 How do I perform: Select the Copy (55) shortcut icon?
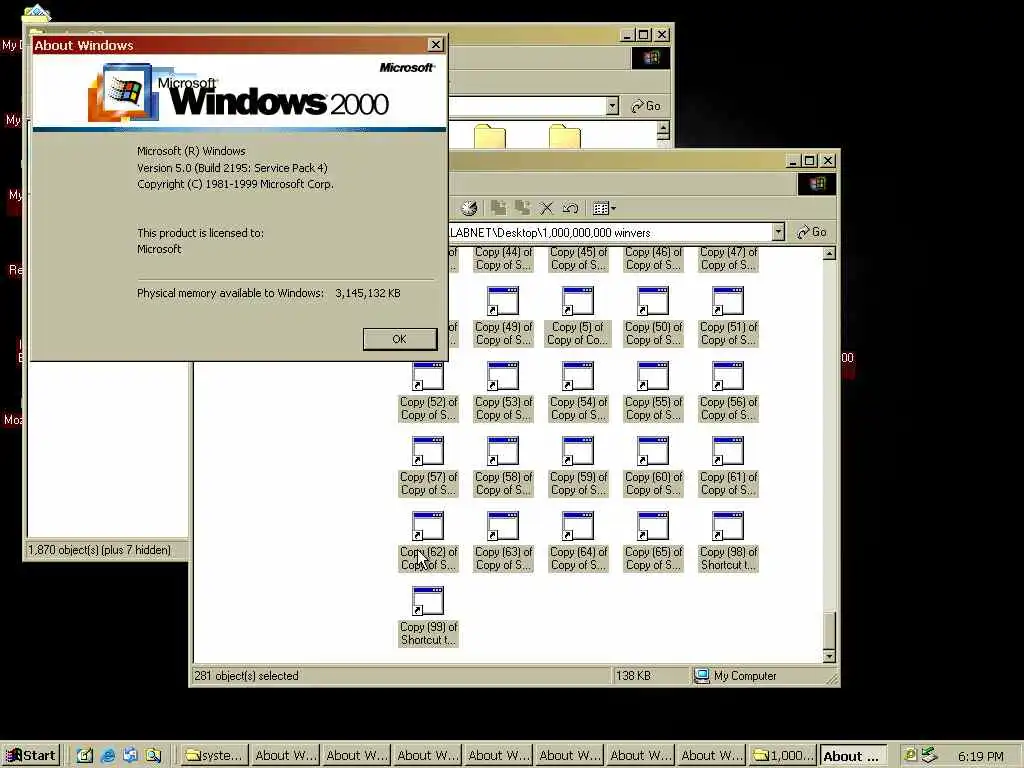click(x=653, y=376)
